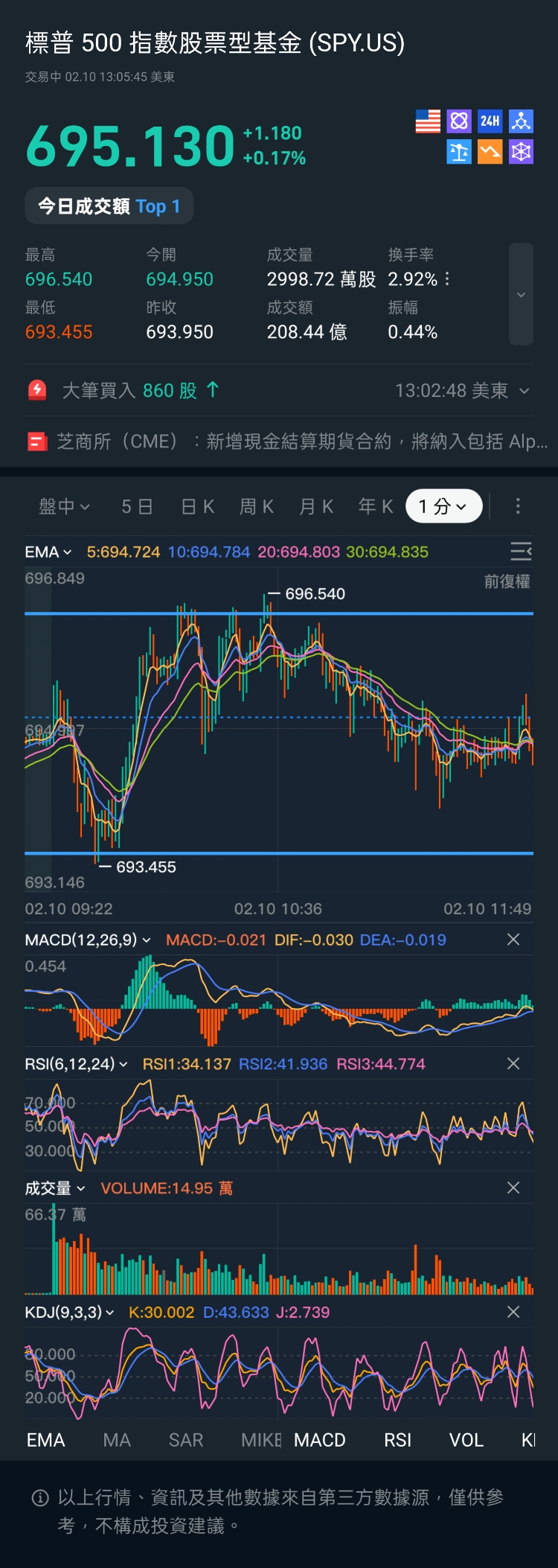Open the MACD(12,26,9) parameter dropdown

[x=88, y=940]
